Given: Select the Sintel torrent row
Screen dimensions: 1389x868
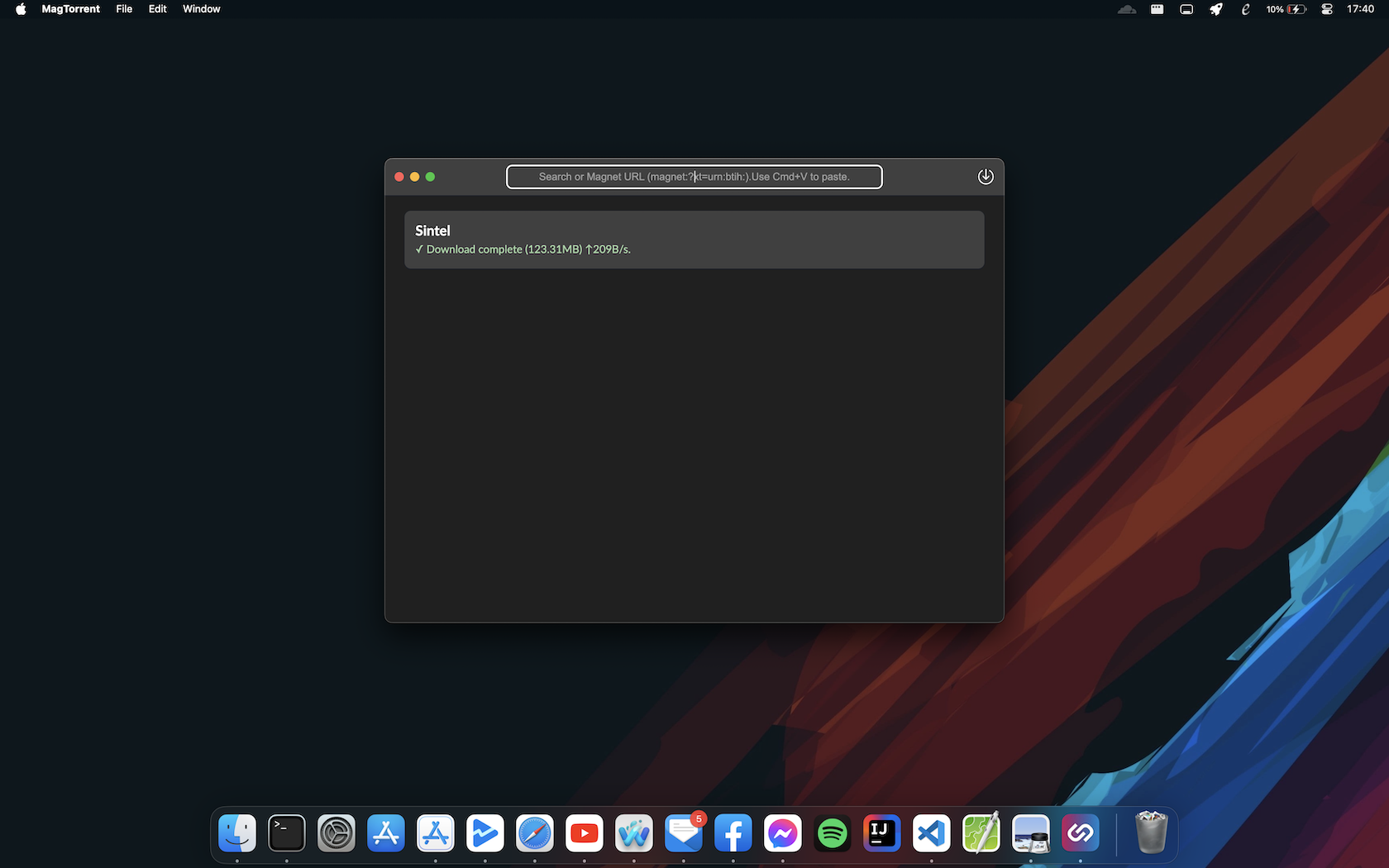Looking at the screenshot, I should coord(694,240).
